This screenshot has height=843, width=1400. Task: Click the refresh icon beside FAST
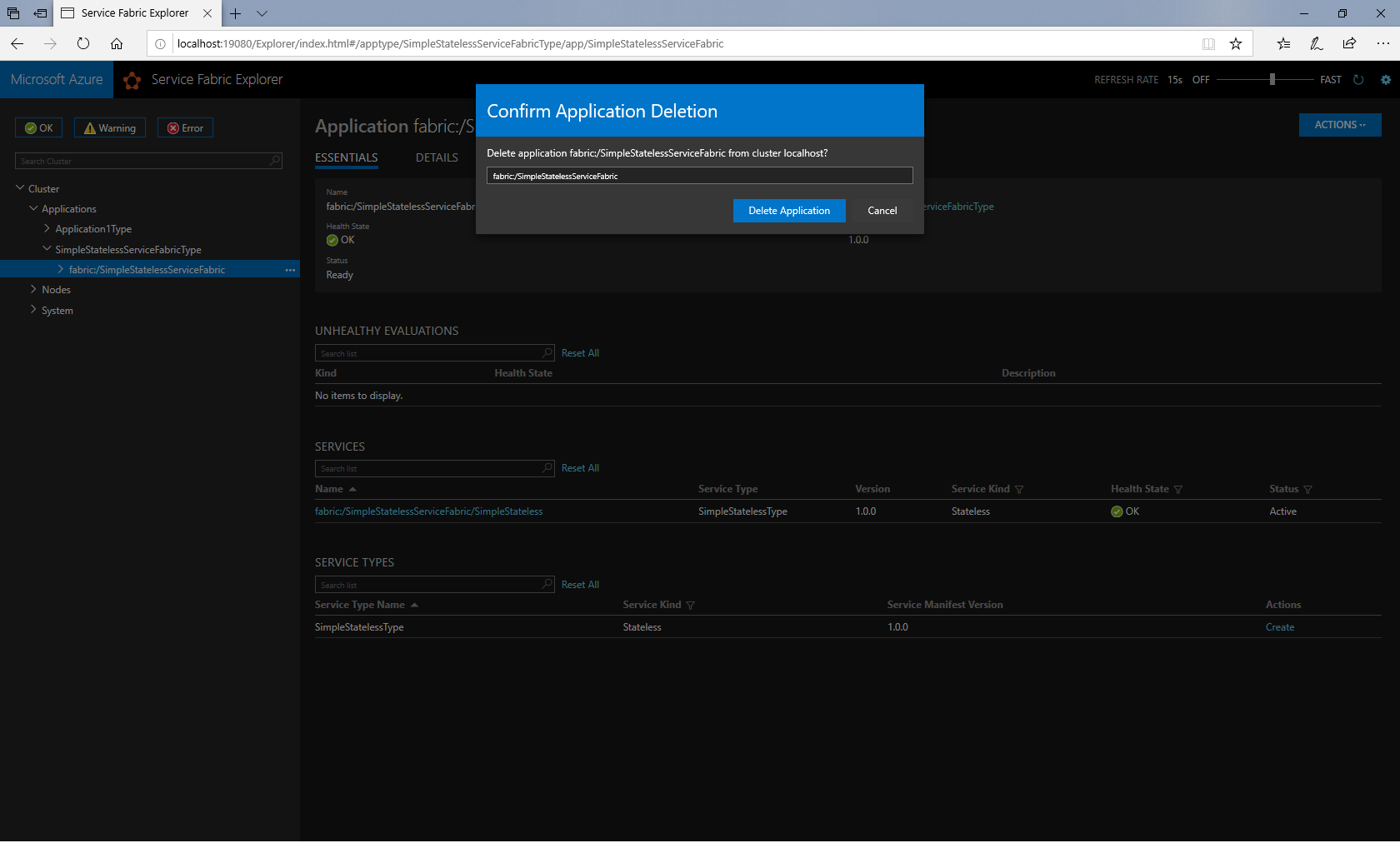(1358, 80)
